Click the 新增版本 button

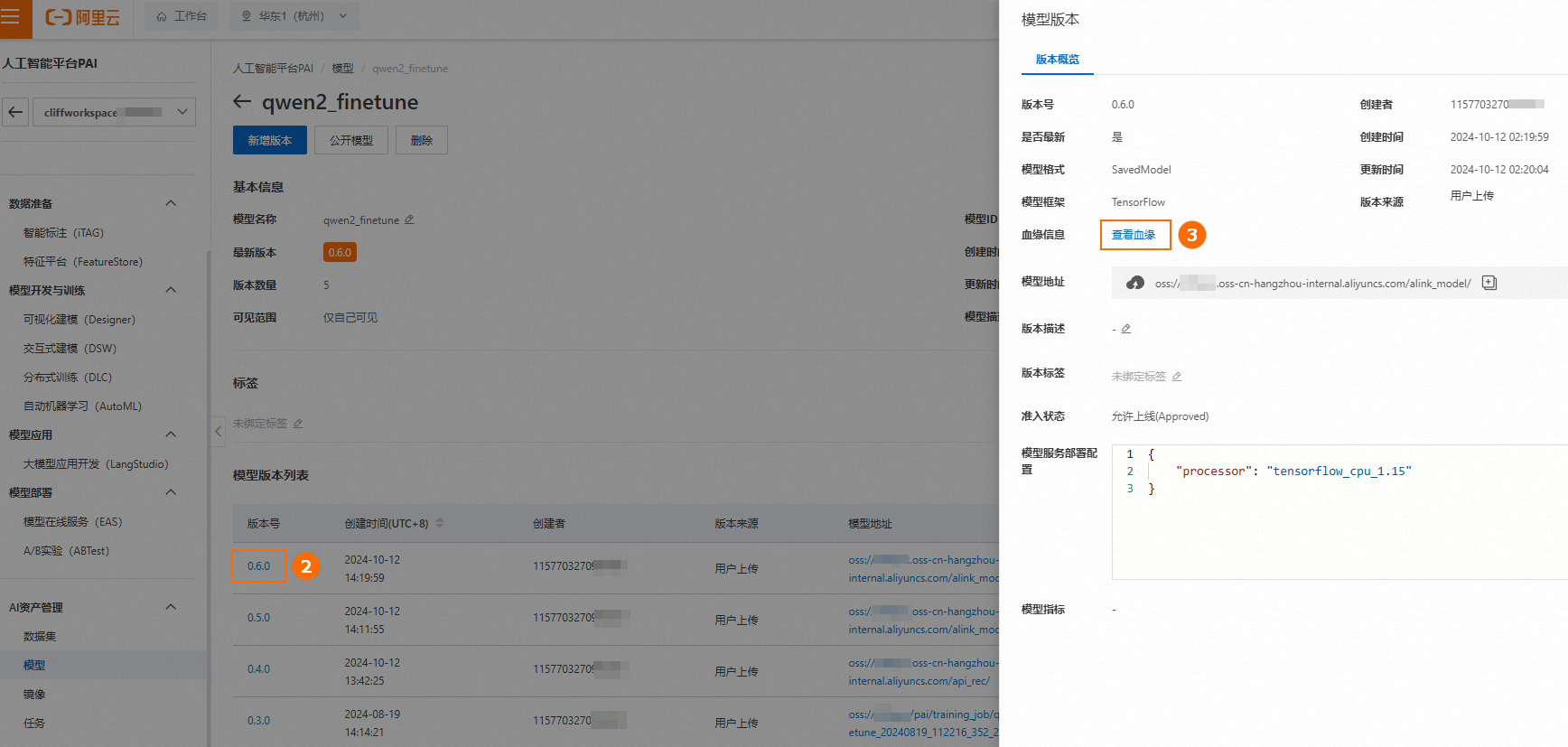coord(270,140)
